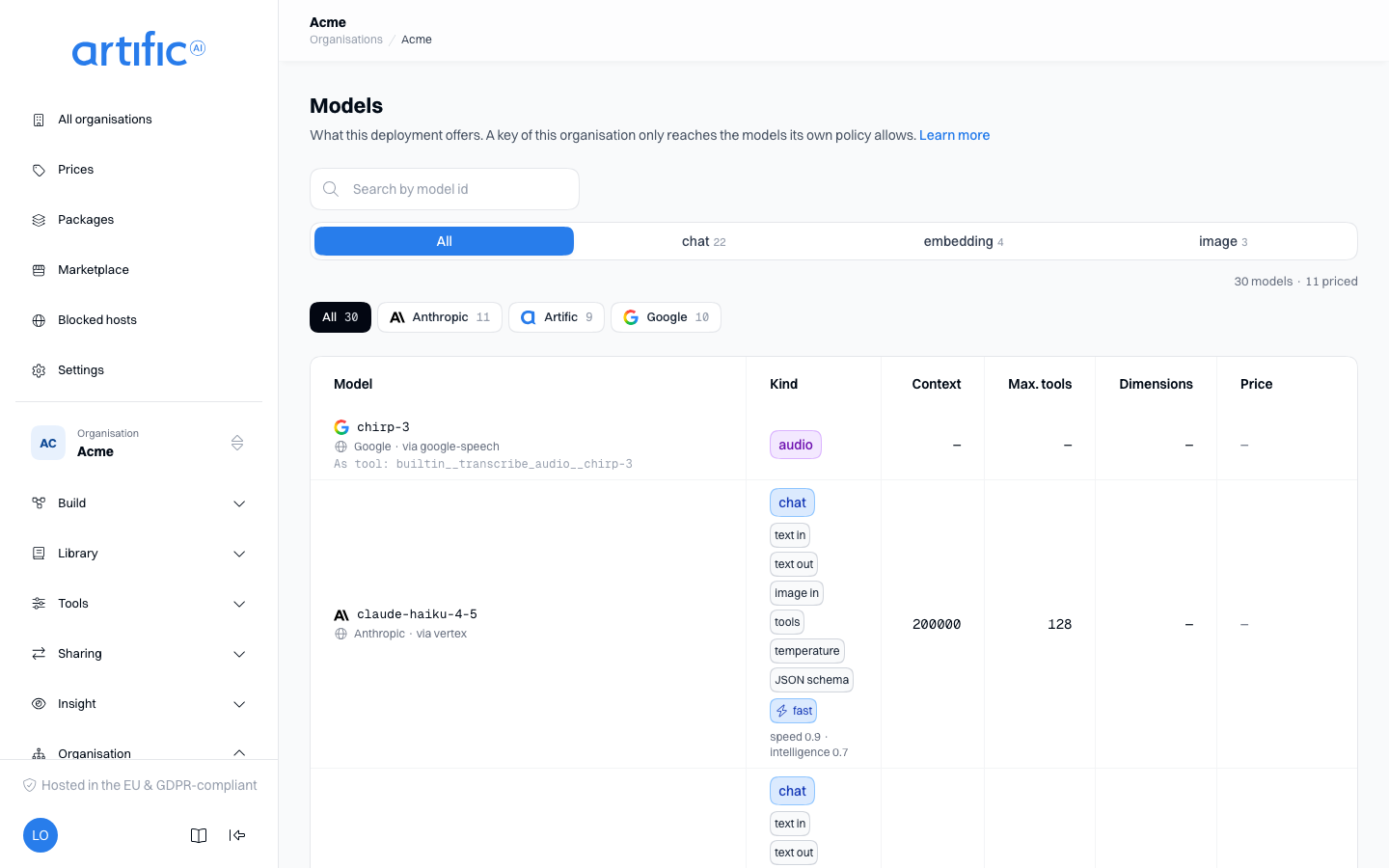Click the claude-haiku-4-5 model name
The height and width of the screenshot is (868, 1389).
pyautogui.click(x=417, y=614)
